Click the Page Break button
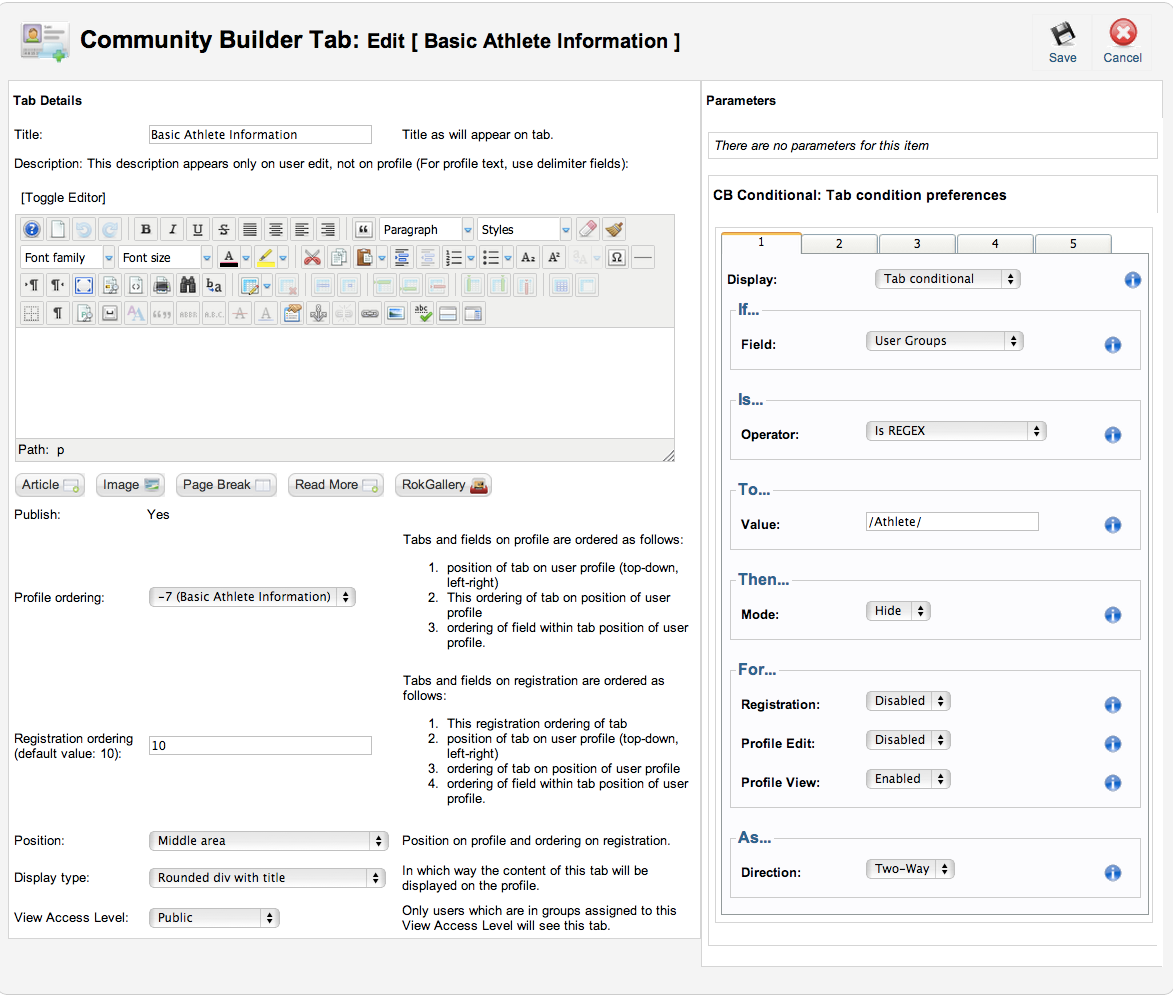This screenshot has height=1000, width=1173. [226, 485]
